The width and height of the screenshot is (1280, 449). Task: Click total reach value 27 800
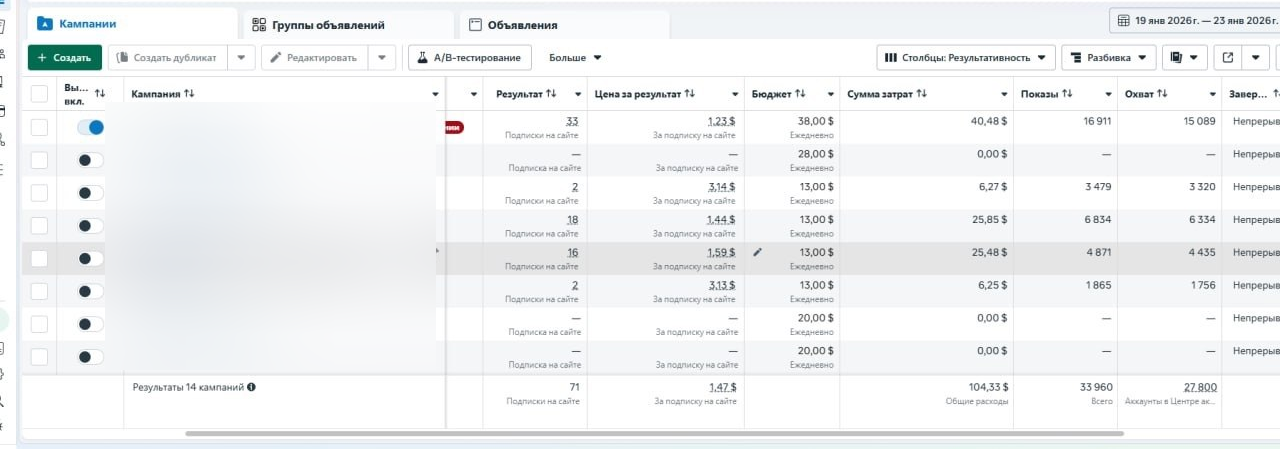[1200, 386]
